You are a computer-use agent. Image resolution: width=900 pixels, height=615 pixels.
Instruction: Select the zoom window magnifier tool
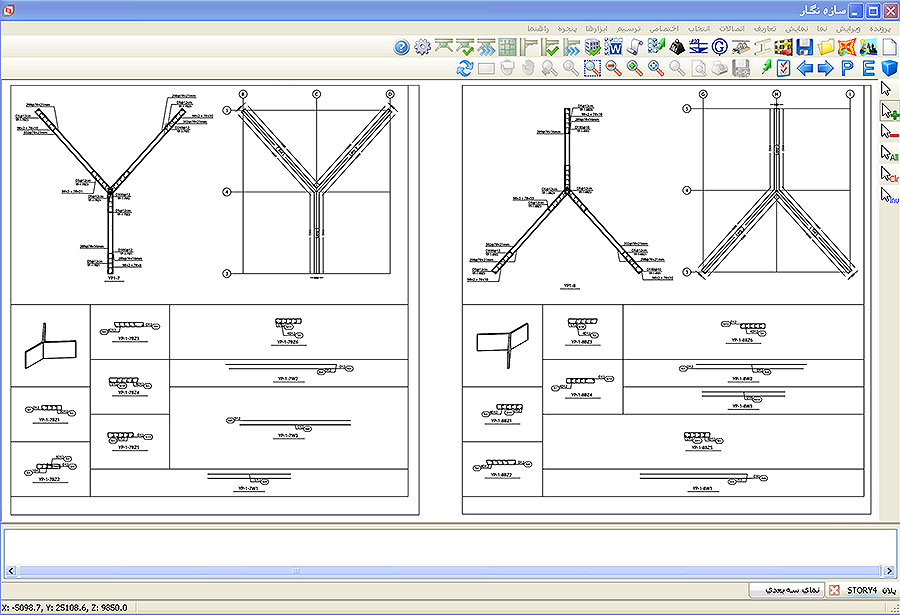(x=592, y=68)
